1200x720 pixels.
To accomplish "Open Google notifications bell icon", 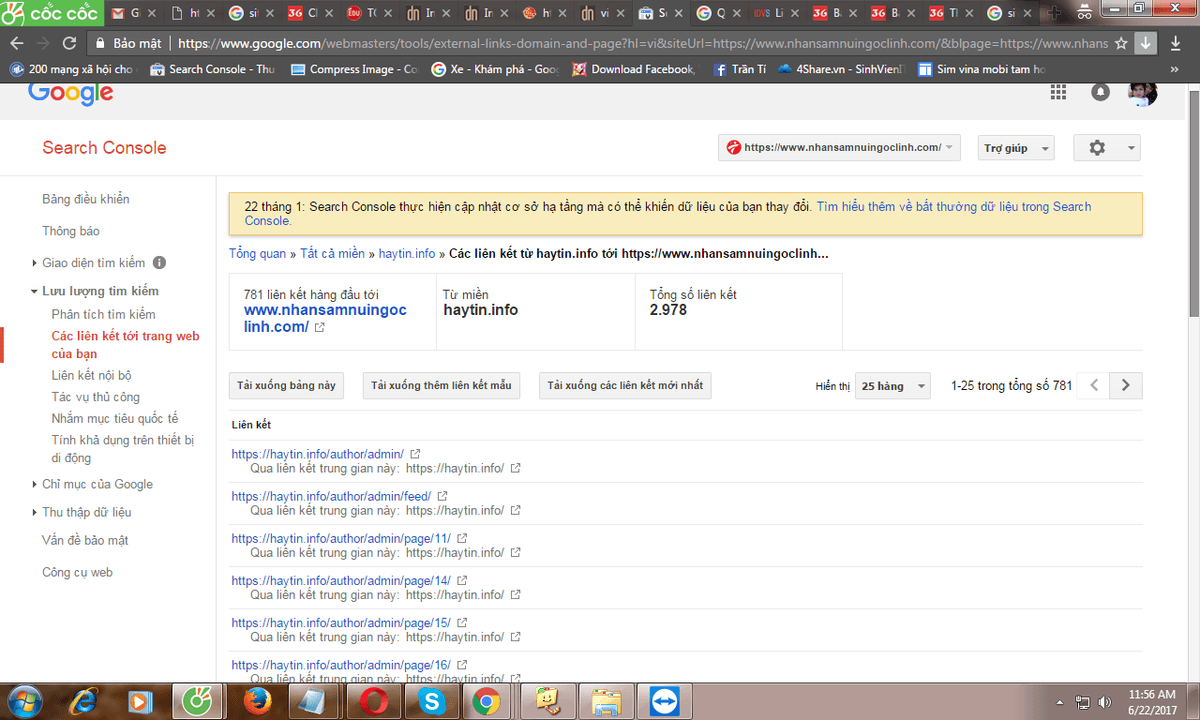I will 1100,92.
